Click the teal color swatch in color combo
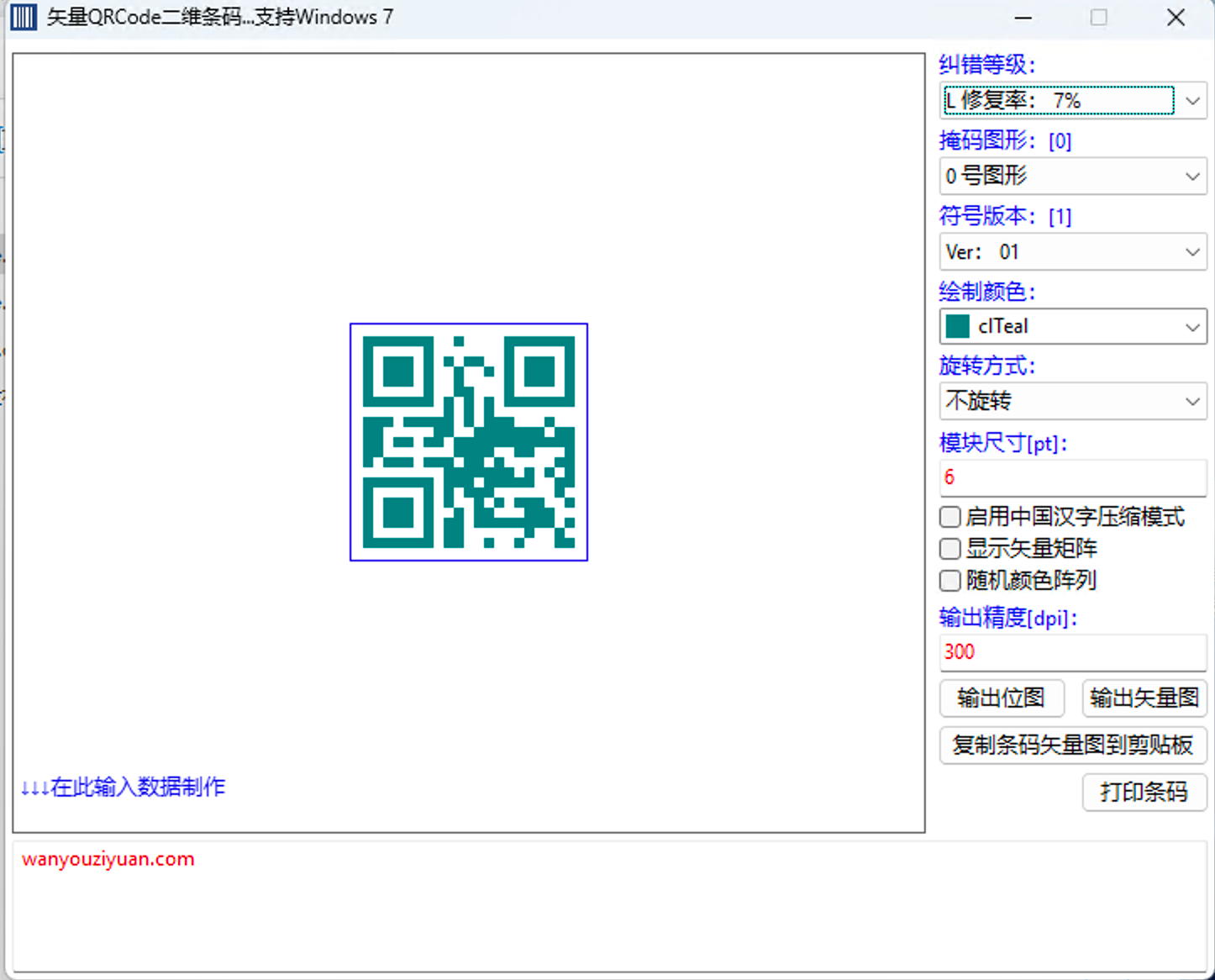 click(x=958, y=326)
